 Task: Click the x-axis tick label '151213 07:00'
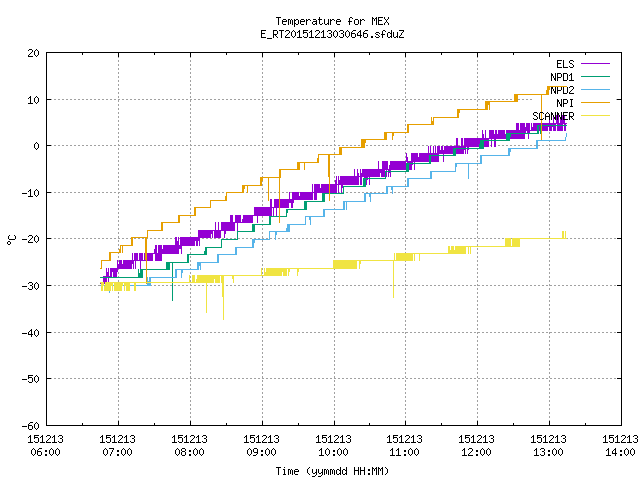pos(118,446)
